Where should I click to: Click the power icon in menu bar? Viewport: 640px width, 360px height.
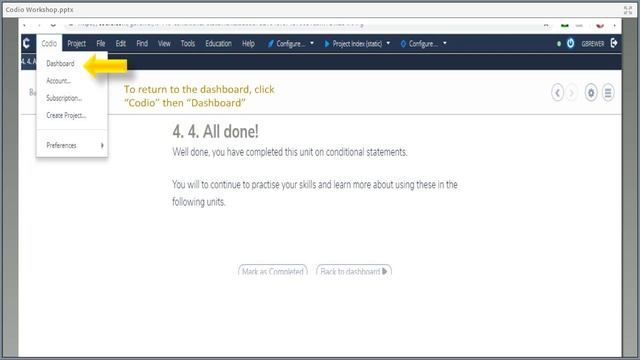[x=571, y=43]
